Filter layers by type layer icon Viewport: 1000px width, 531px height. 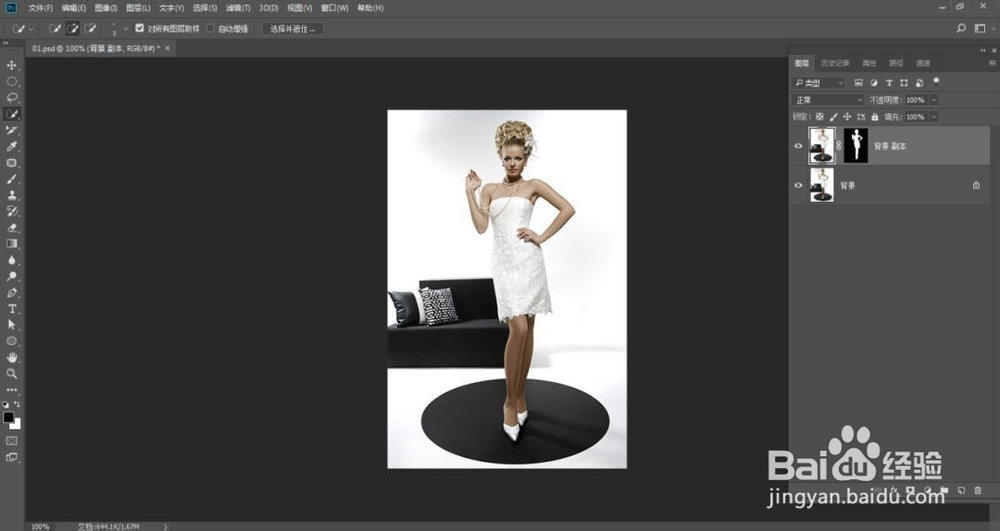pos(889,83)
